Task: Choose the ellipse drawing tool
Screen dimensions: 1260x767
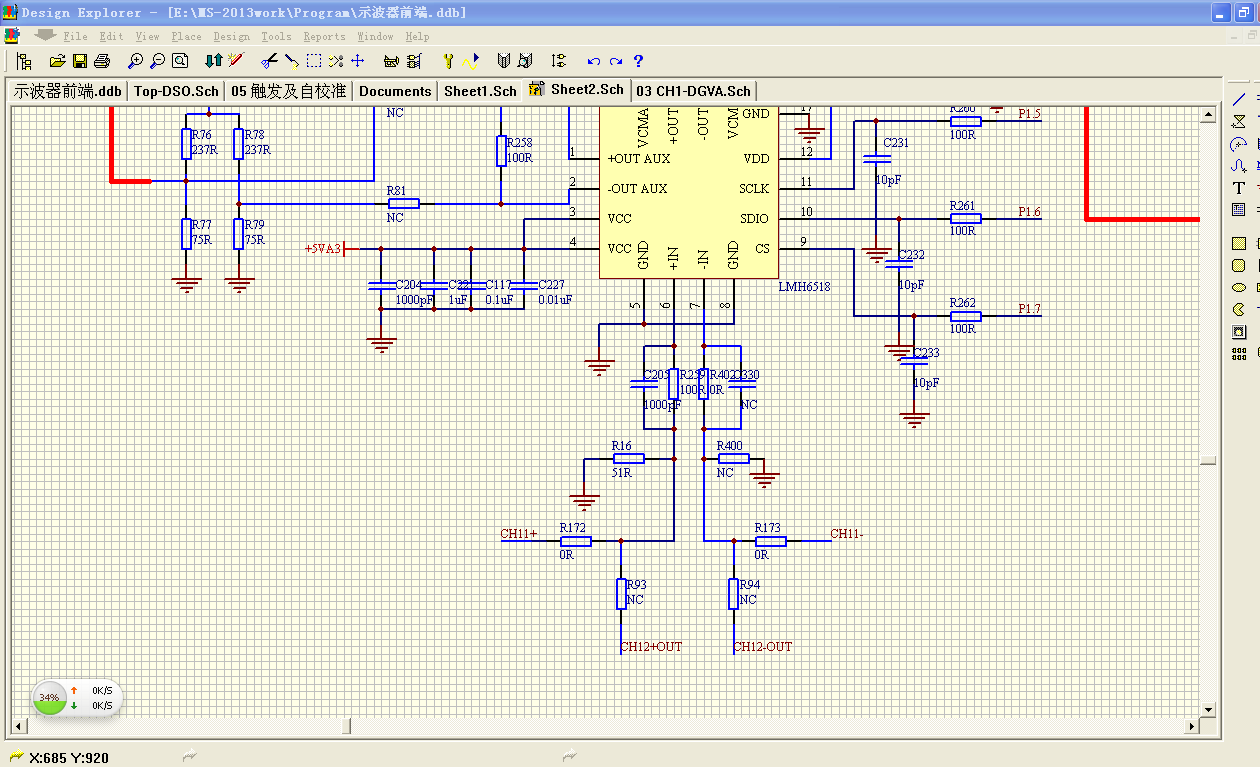Action: [x=1239, y=287]
